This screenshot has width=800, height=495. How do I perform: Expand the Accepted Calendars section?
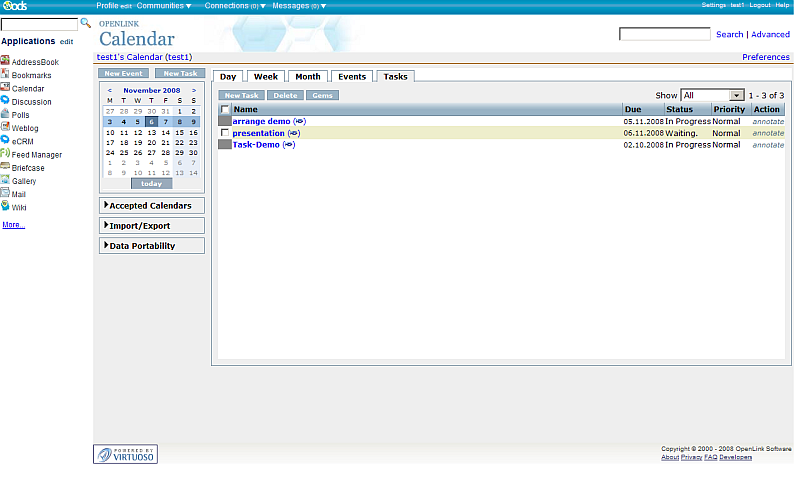152,205
